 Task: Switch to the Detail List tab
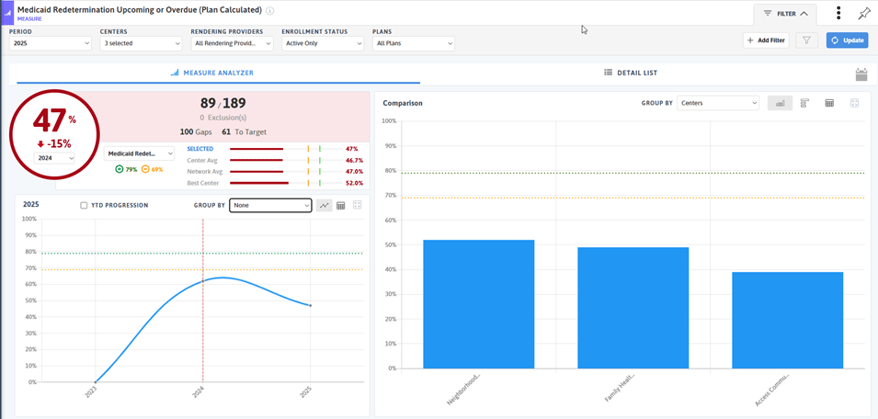631,73
